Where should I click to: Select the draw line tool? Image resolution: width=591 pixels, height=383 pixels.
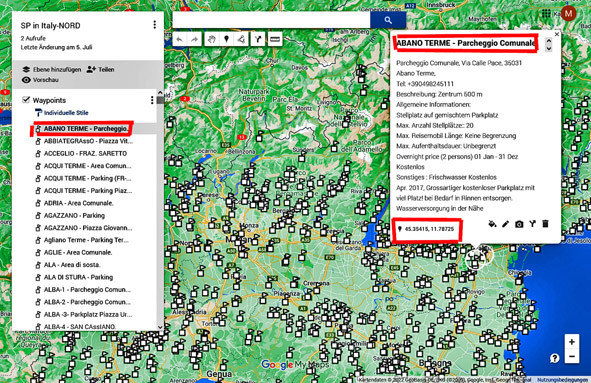[x=241, y=39]
